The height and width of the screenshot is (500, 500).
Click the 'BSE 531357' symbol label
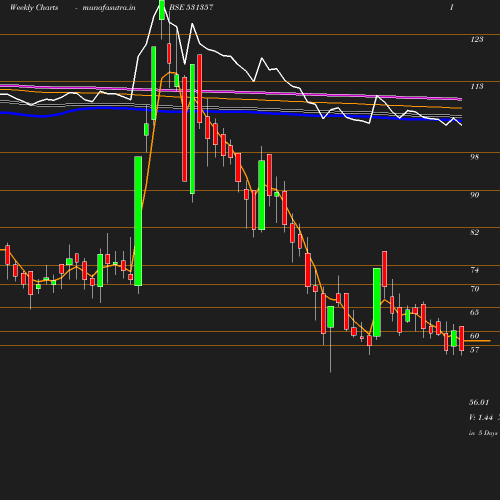point(191,7)
